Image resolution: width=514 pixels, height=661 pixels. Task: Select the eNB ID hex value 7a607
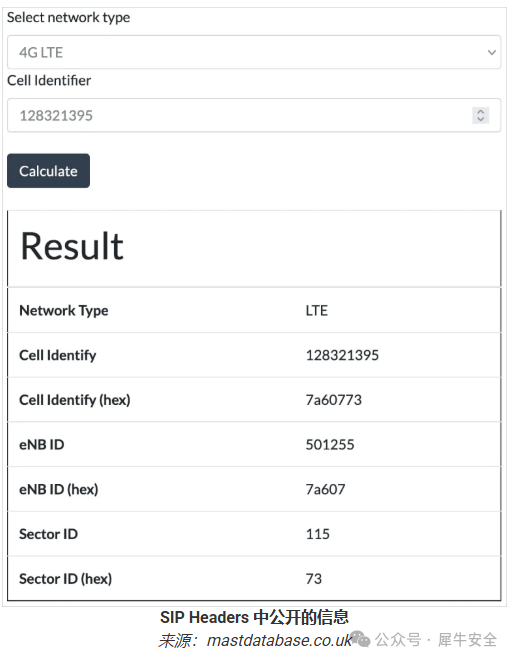coord(325,489)
